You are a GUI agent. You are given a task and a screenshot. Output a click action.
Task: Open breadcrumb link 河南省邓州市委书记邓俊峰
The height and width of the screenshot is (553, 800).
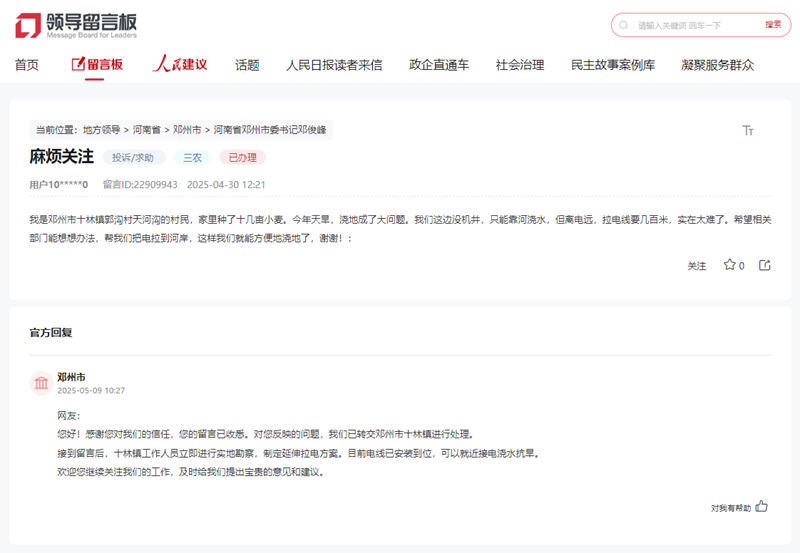click(x=270, y=130)
